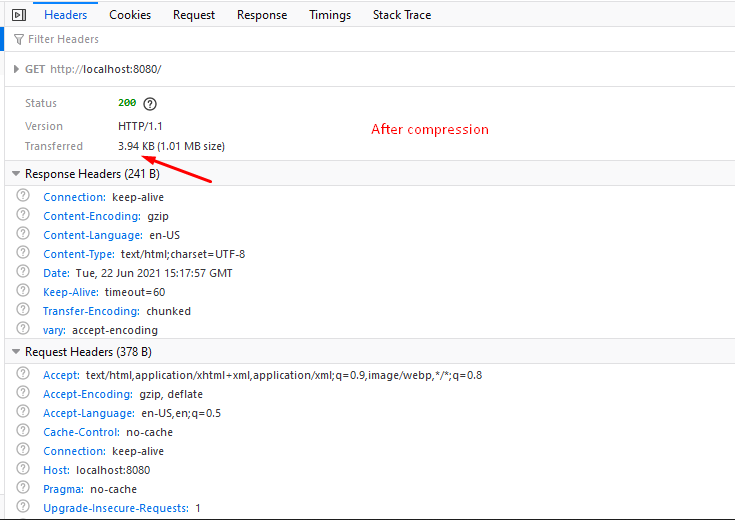Collapse the Response Headers section

(x=16, y=174)
